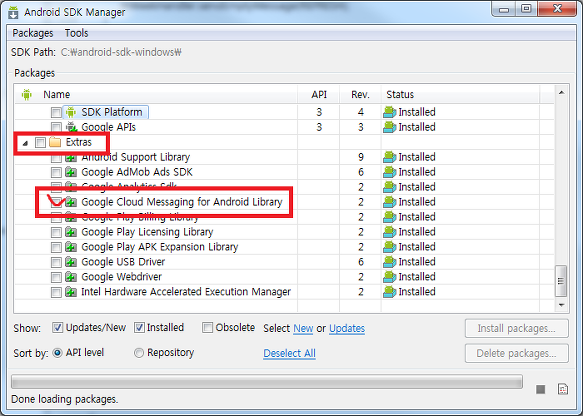Click the Google Play Licensing Library package icon

click(71, 232)
